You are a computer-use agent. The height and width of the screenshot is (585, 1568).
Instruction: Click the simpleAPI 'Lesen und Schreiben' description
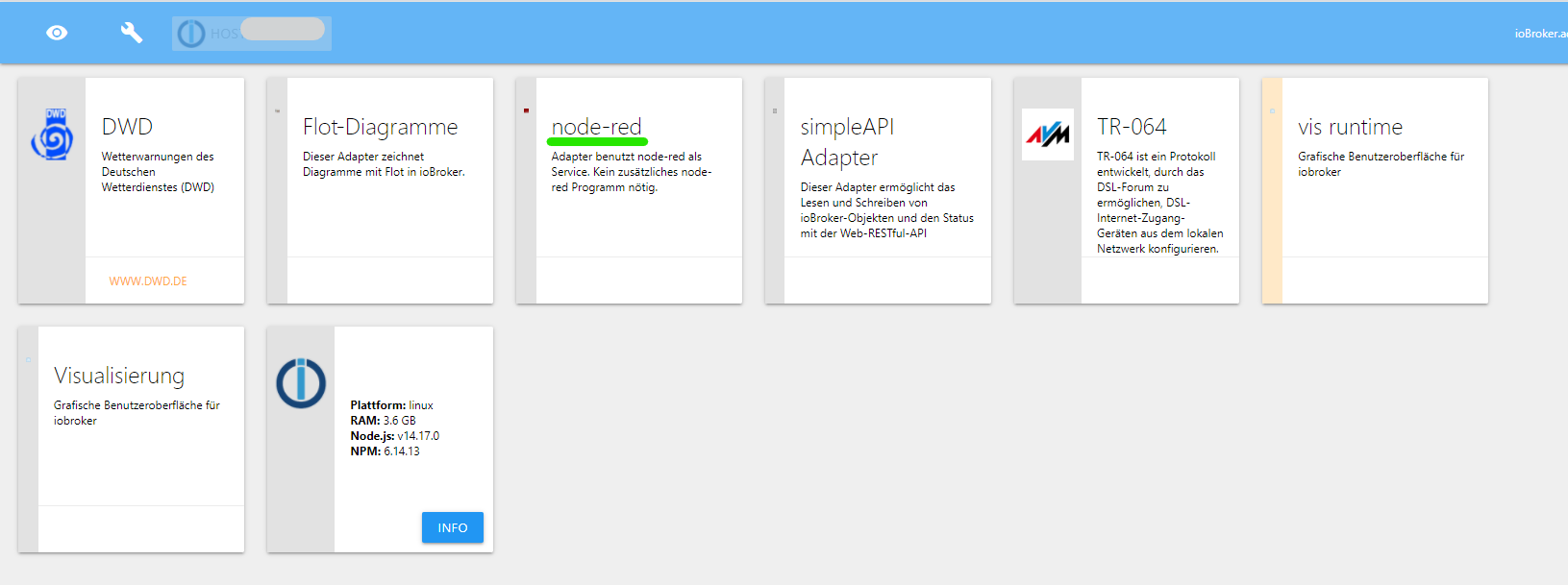(x=887, y=210)
